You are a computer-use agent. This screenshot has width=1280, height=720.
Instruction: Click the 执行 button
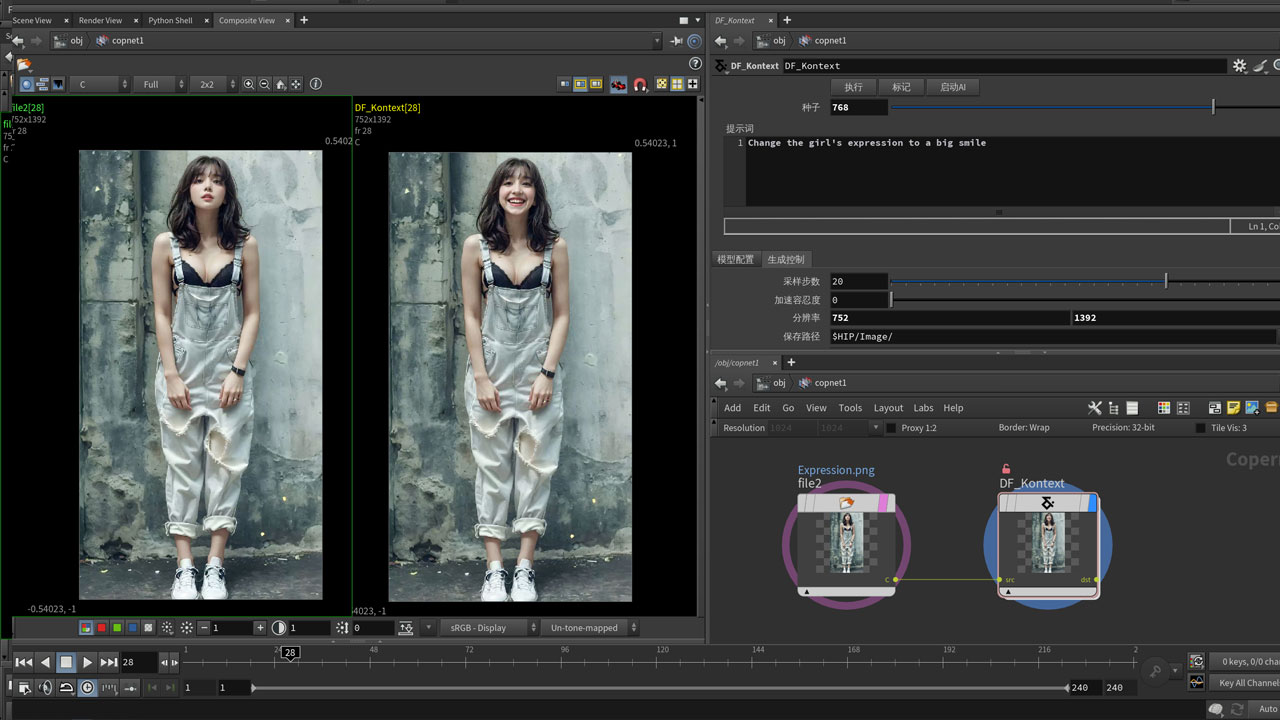click(853, 87)
